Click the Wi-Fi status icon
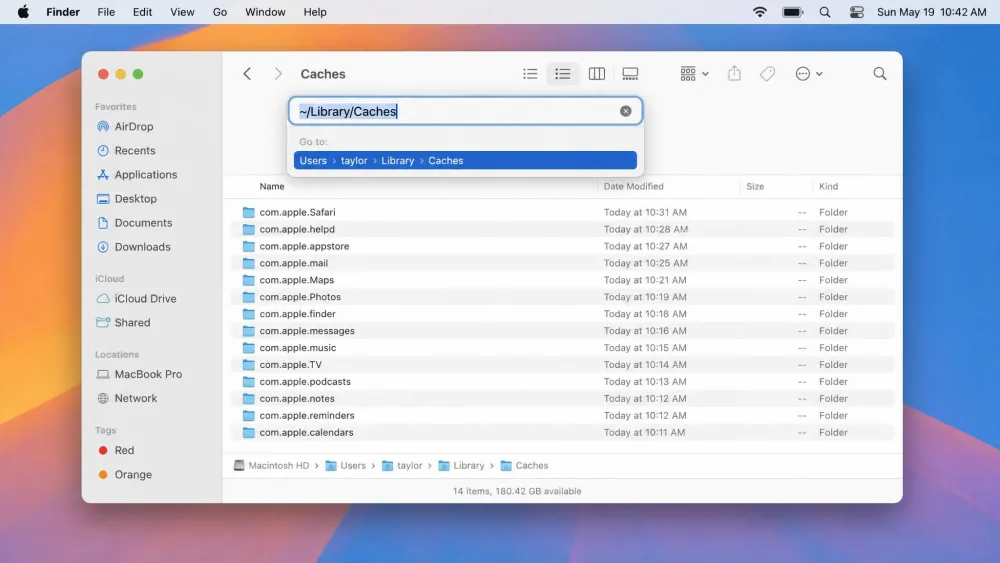Viewport: 1000px width, 563px height. [760, 12]
